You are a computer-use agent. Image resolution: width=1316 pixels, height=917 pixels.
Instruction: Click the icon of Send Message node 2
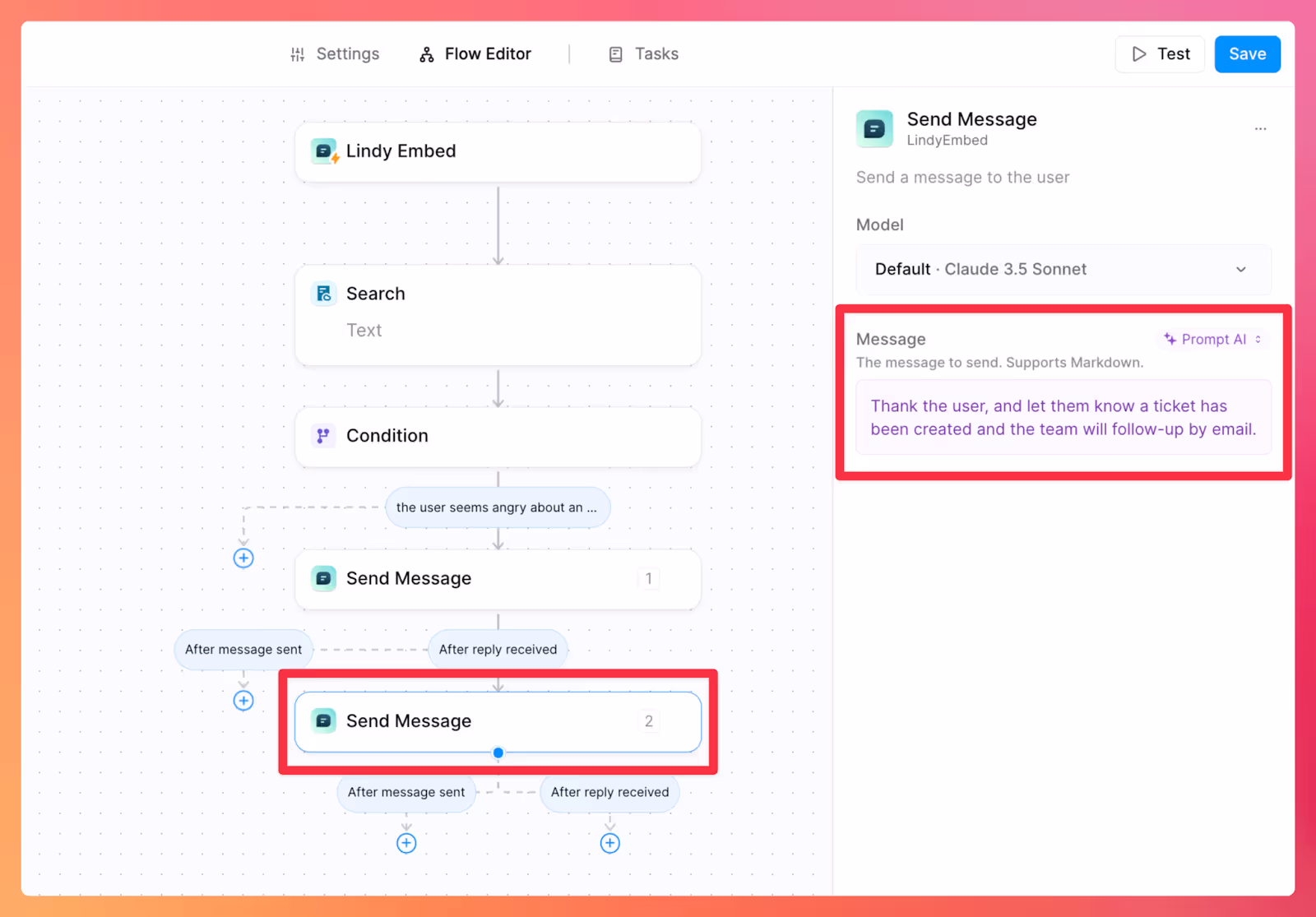click(324, 721)
